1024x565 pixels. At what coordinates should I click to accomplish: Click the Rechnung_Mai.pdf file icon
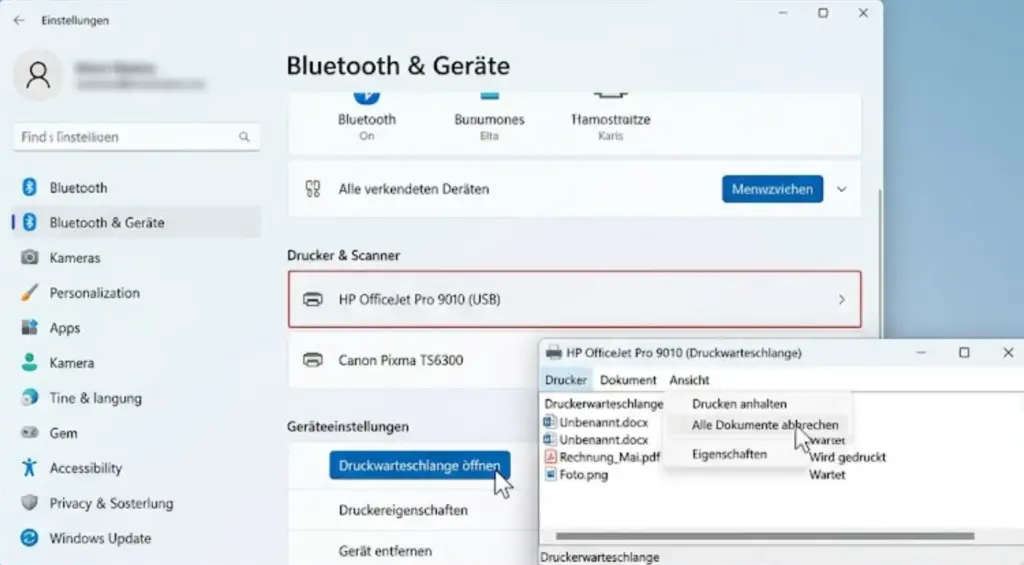click(551, 457)
